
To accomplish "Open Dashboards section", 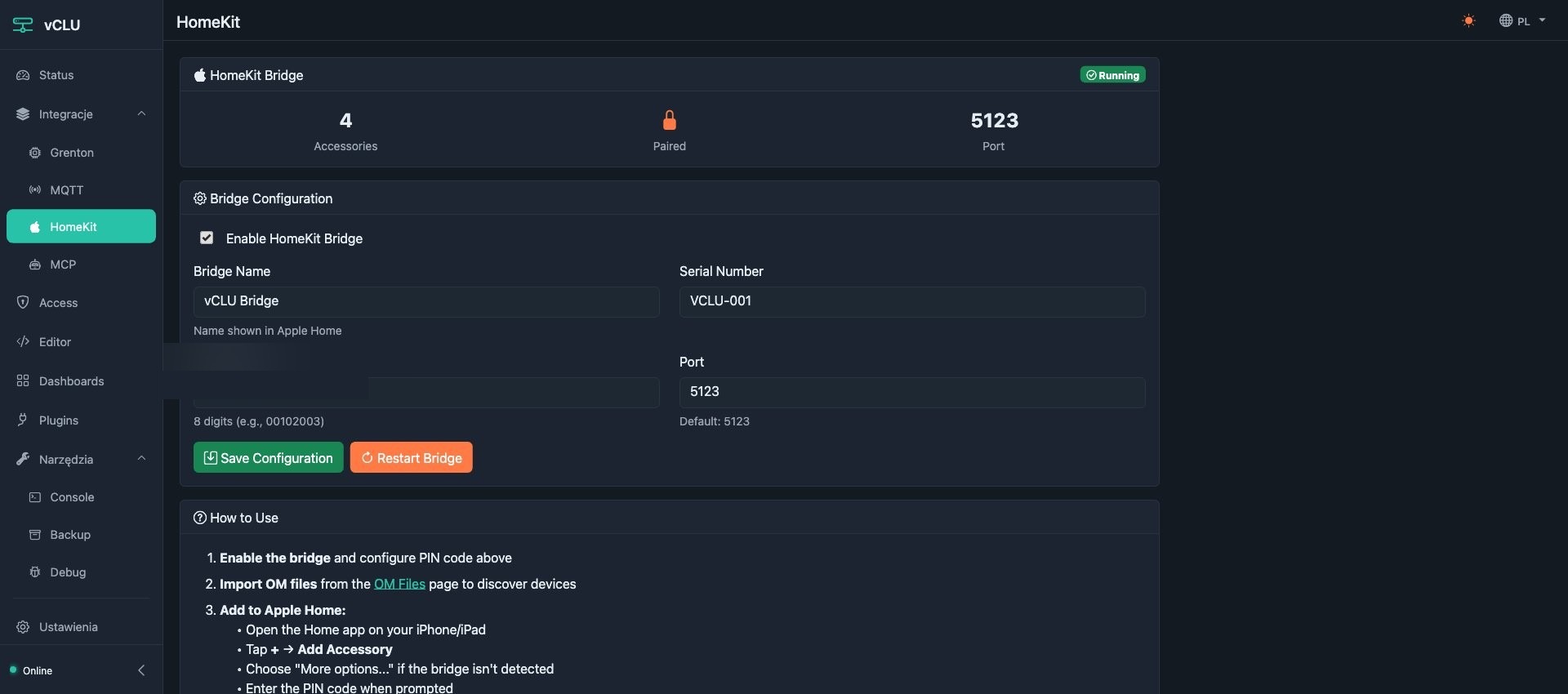I will tap(71, 381).
